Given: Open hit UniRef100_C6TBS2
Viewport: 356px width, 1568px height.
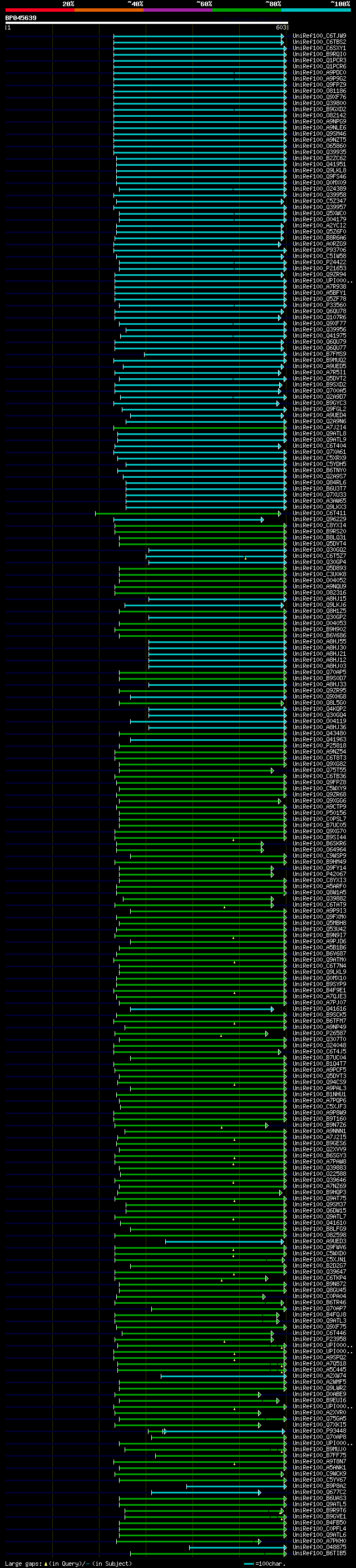Looking at the screenshot, I should (x=319, y=43).
